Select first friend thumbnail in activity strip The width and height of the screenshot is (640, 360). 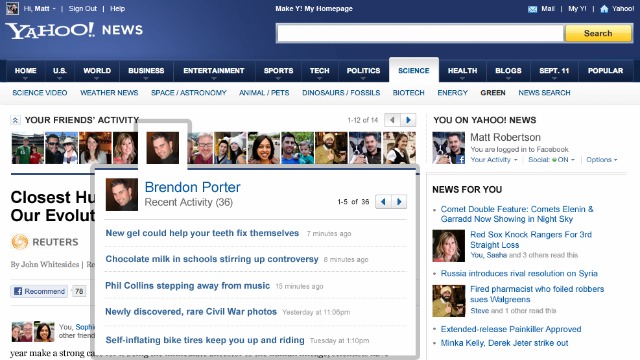tap(27, 148)
